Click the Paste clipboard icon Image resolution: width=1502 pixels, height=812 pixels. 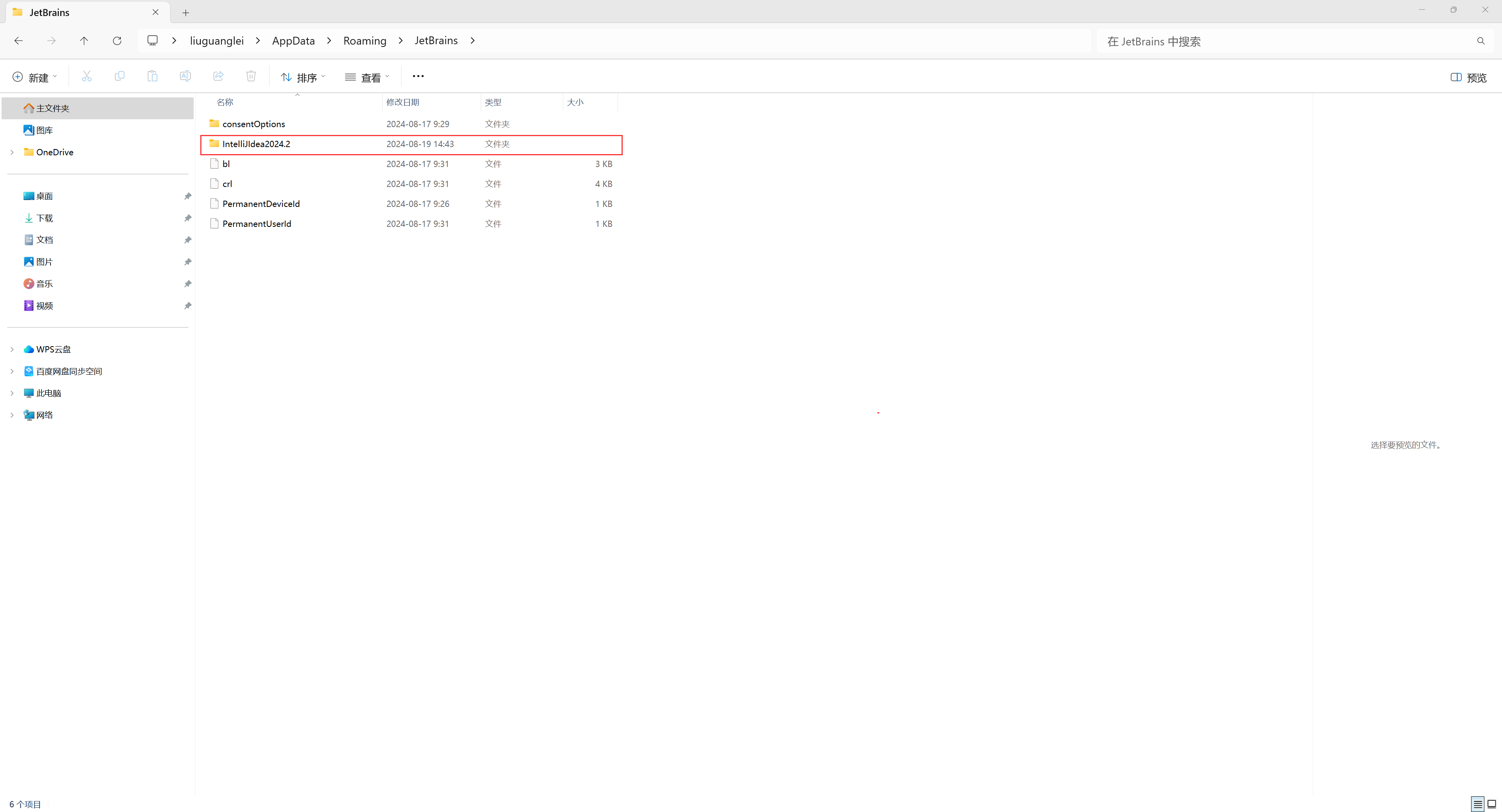click(152, 76)
